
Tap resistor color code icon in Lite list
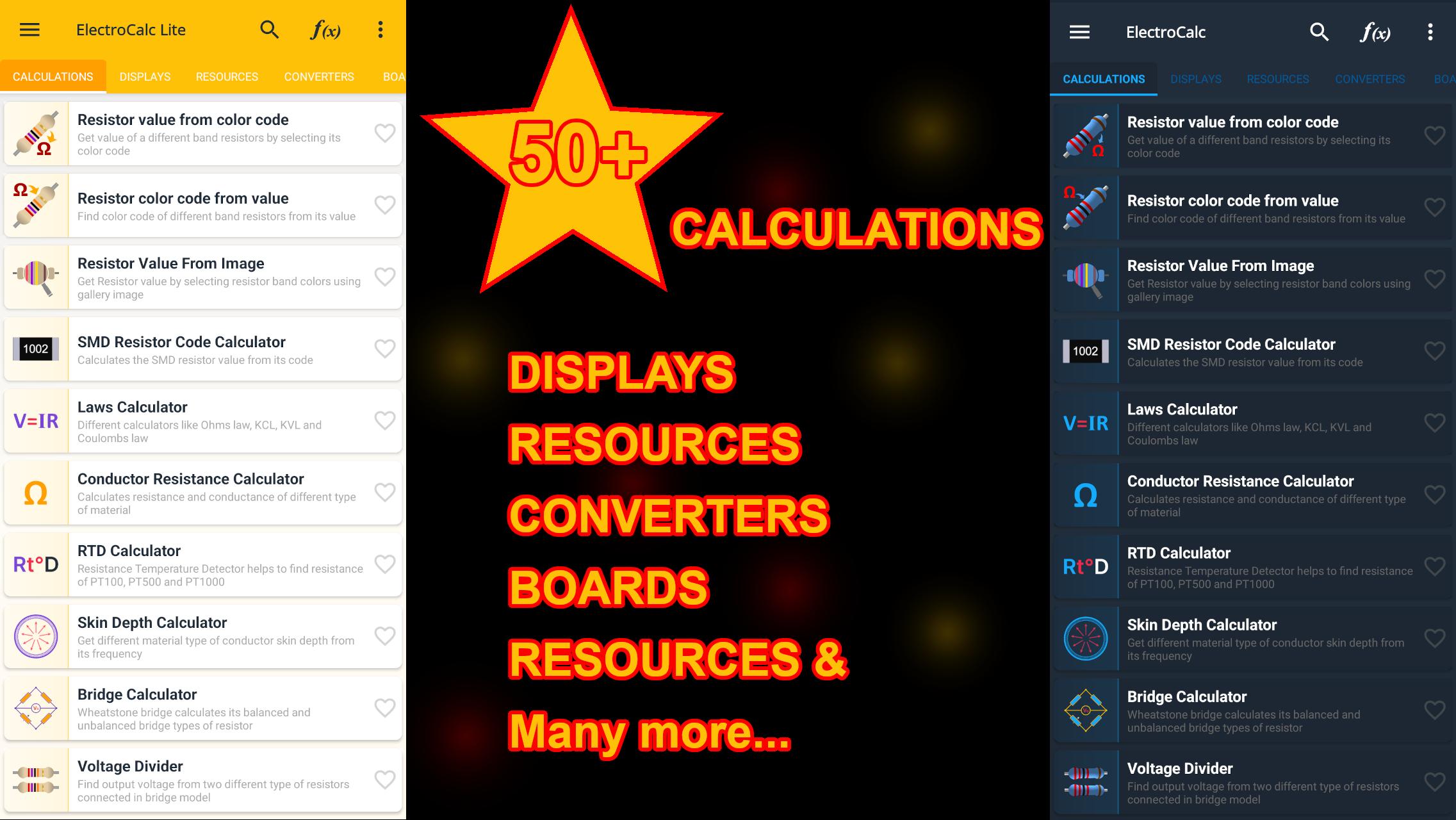coord(36,133)
